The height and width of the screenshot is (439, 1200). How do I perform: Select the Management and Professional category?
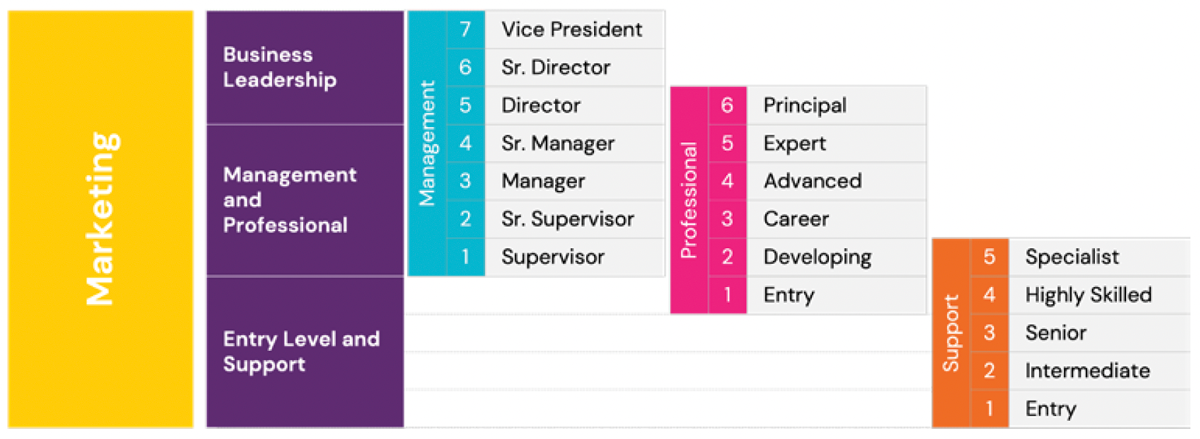click(x=305, y=200)
